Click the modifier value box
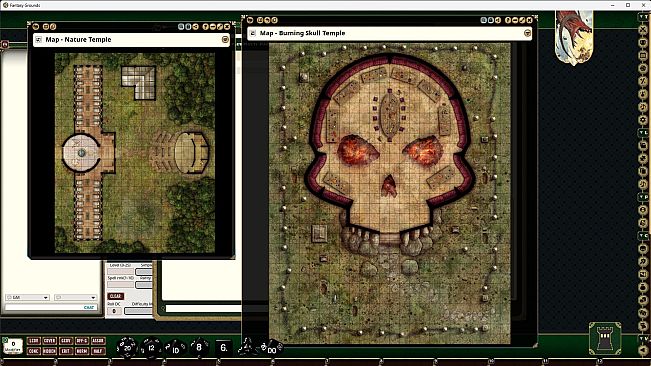The height and width of the screenshot is (366, 651). click(13, 346)
